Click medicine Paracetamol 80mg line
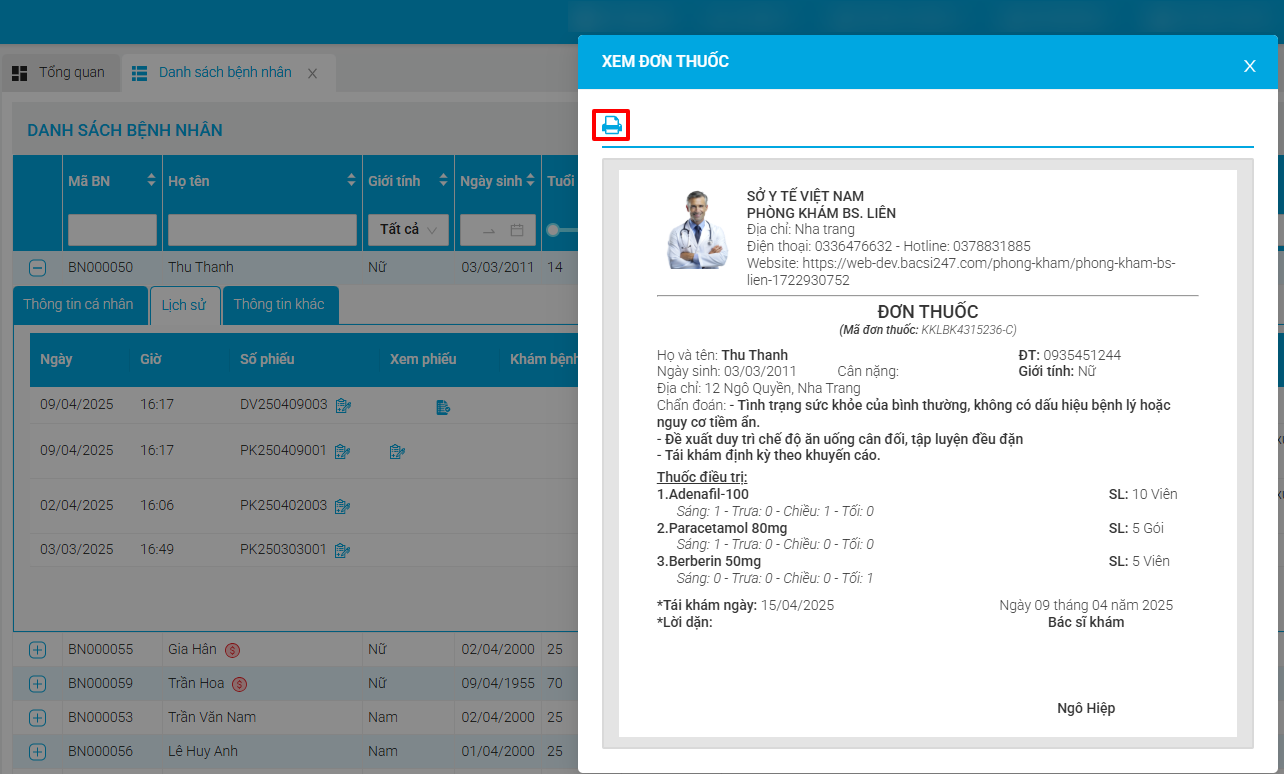The width and height of the screenshot is (1284, 774). click(722, 528)
